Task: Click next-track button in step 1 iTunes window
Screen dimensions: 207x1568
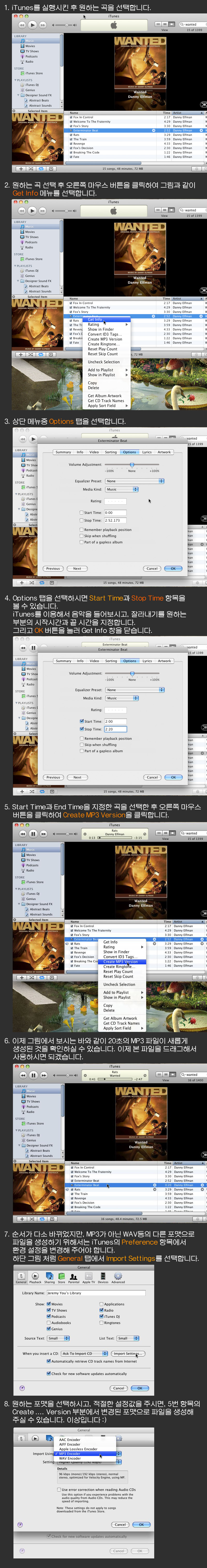Action: point(43,25)
